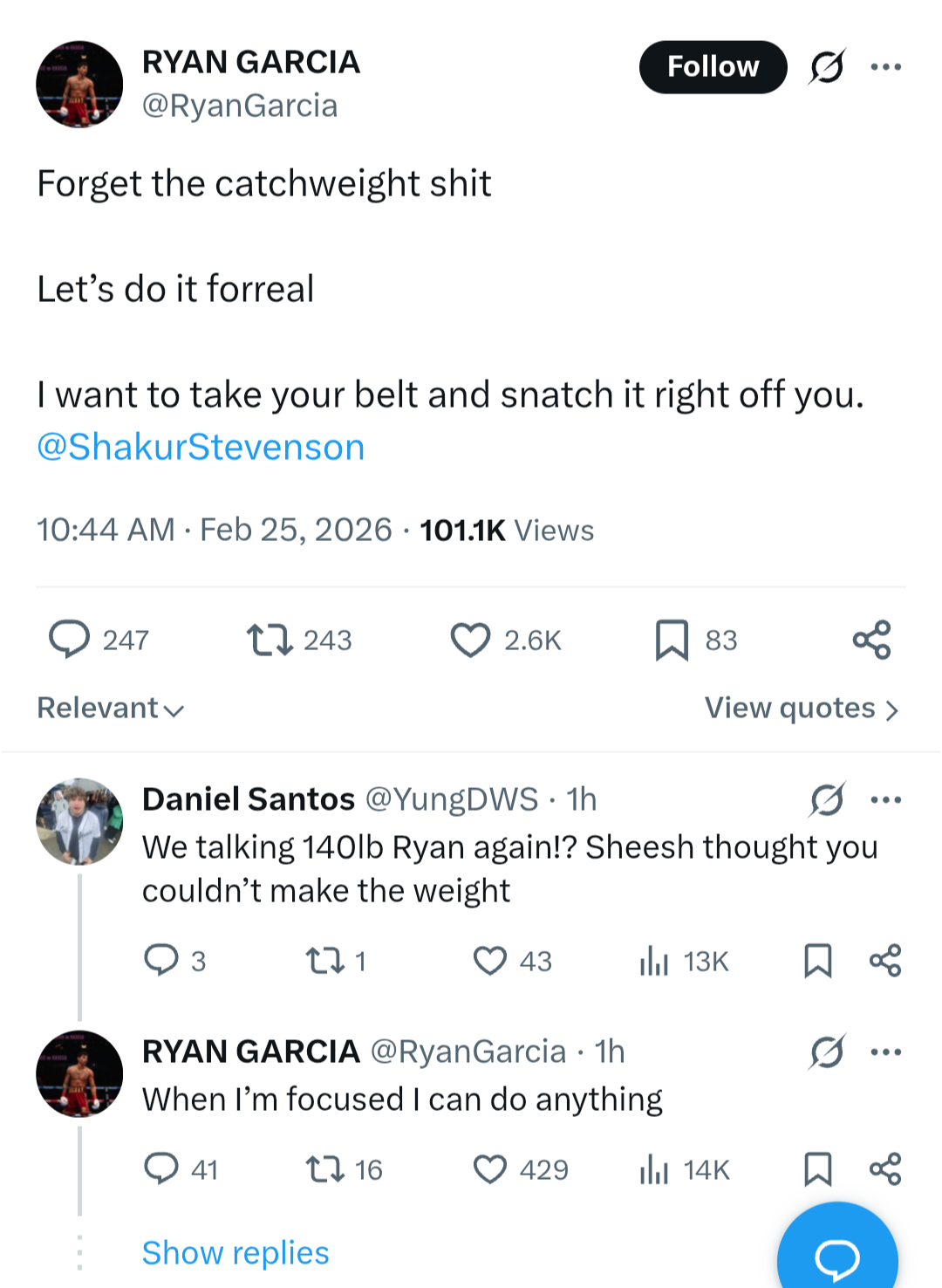
Task: Share the main tweet
Action: click(871, 640)
